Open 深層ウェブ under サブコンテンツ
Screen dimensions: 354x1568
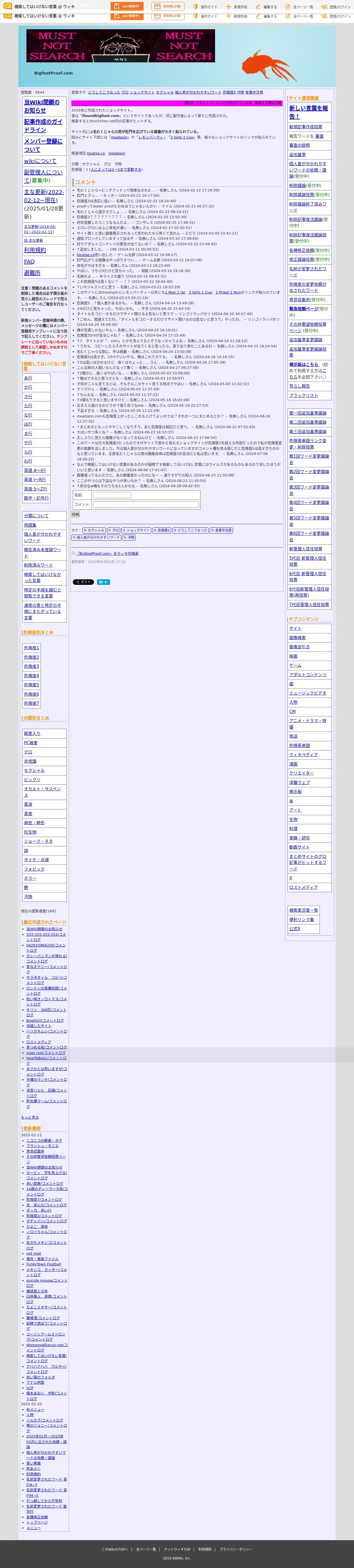tap(299, 782)
